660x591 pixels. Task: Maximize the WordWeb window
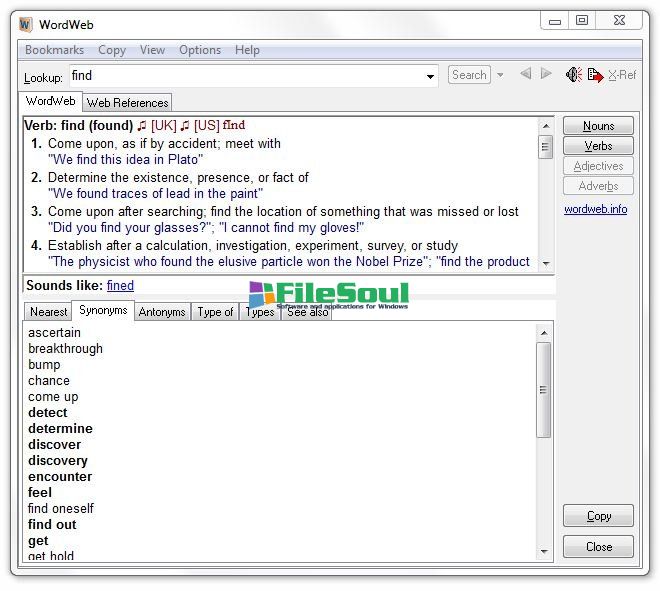582,20
